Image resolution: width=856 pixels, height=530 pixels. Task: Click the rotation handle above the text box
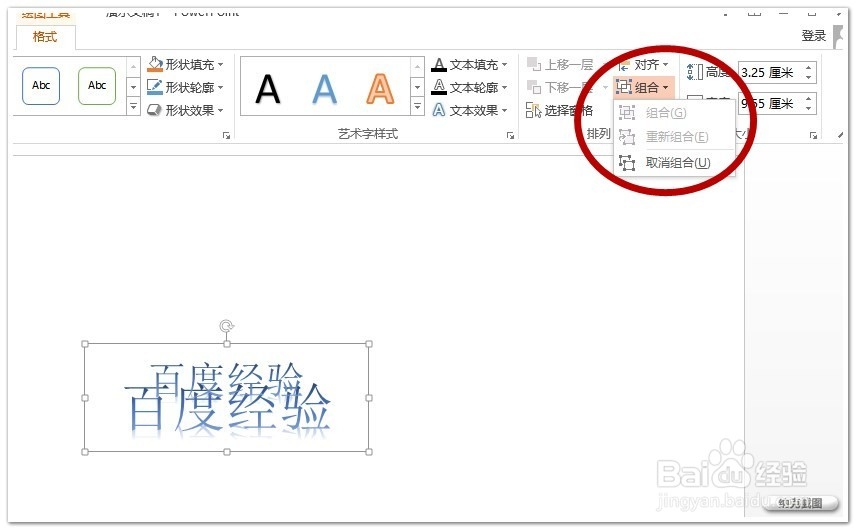[227, 326]
